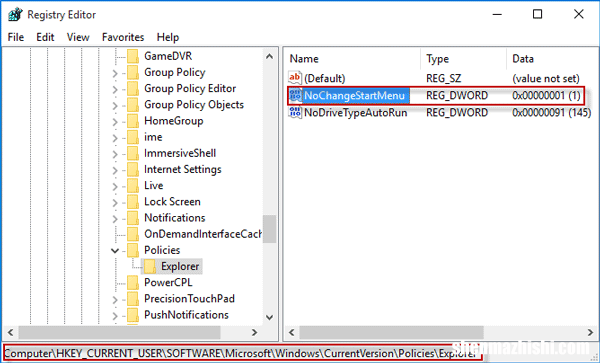Select the Explorer subkey folder icon
Viewport: 600px width, 363px height.
[x=150, y=266]
